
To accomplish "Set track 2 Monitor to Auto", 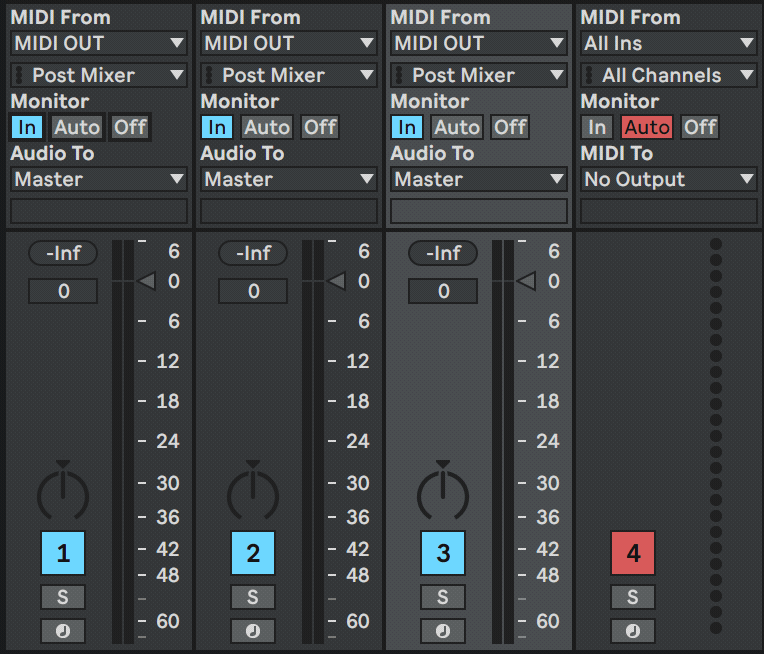I will (x=267, y=127).
